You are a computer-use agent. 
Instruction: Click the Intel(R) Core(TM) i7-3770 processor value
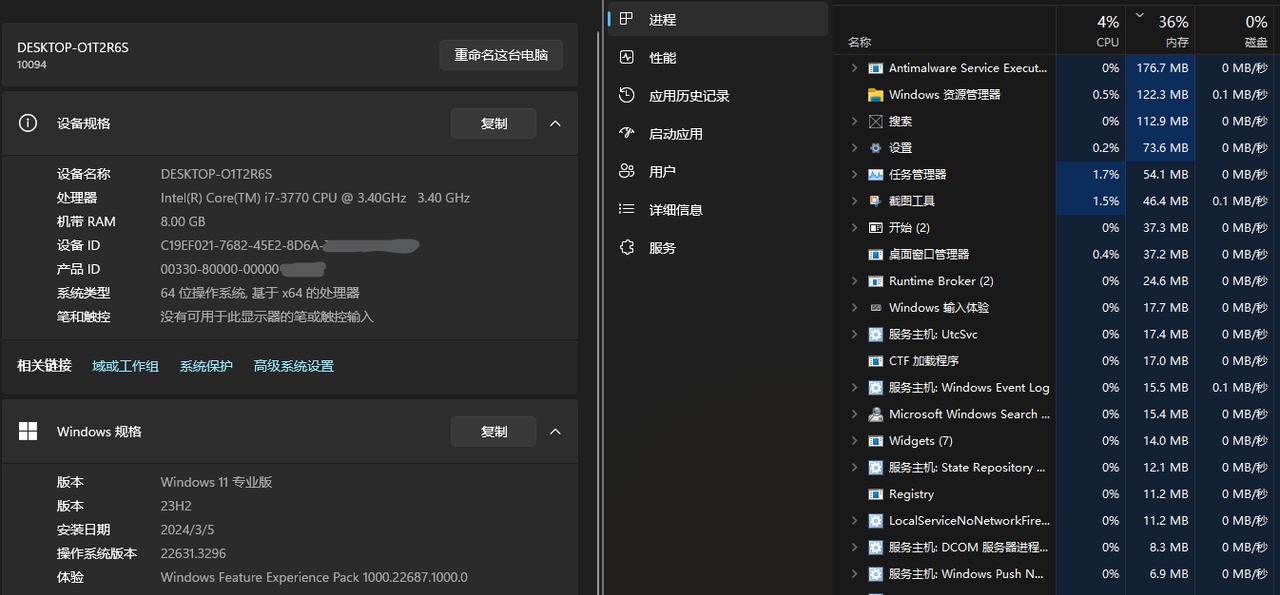315,198
